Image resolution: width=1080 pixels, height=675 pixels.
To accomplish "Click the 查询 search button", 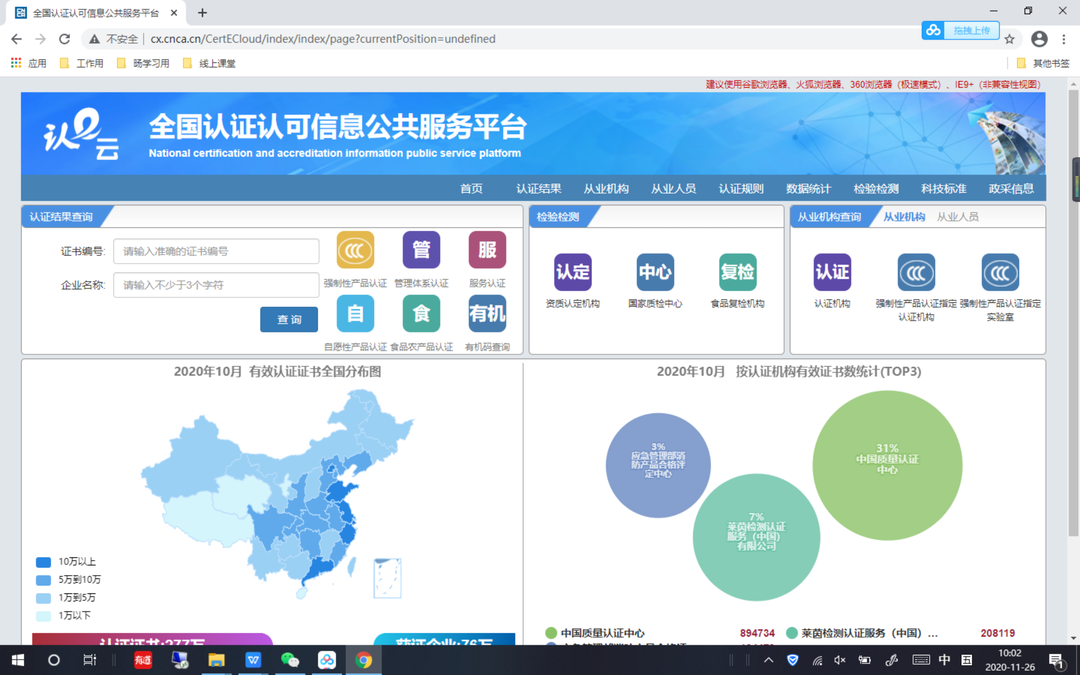I will tap(289, 320).
